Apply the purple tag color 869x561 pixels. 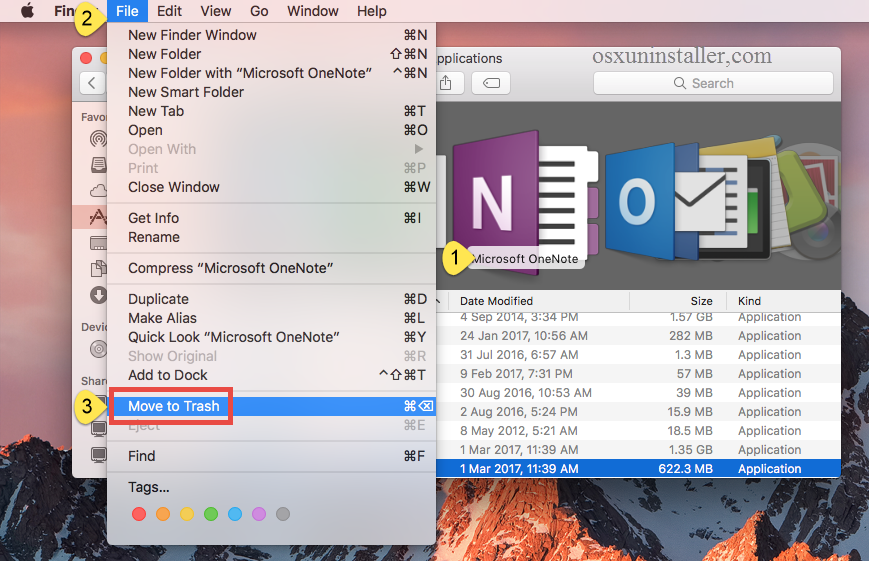click(x=259, y=514)
